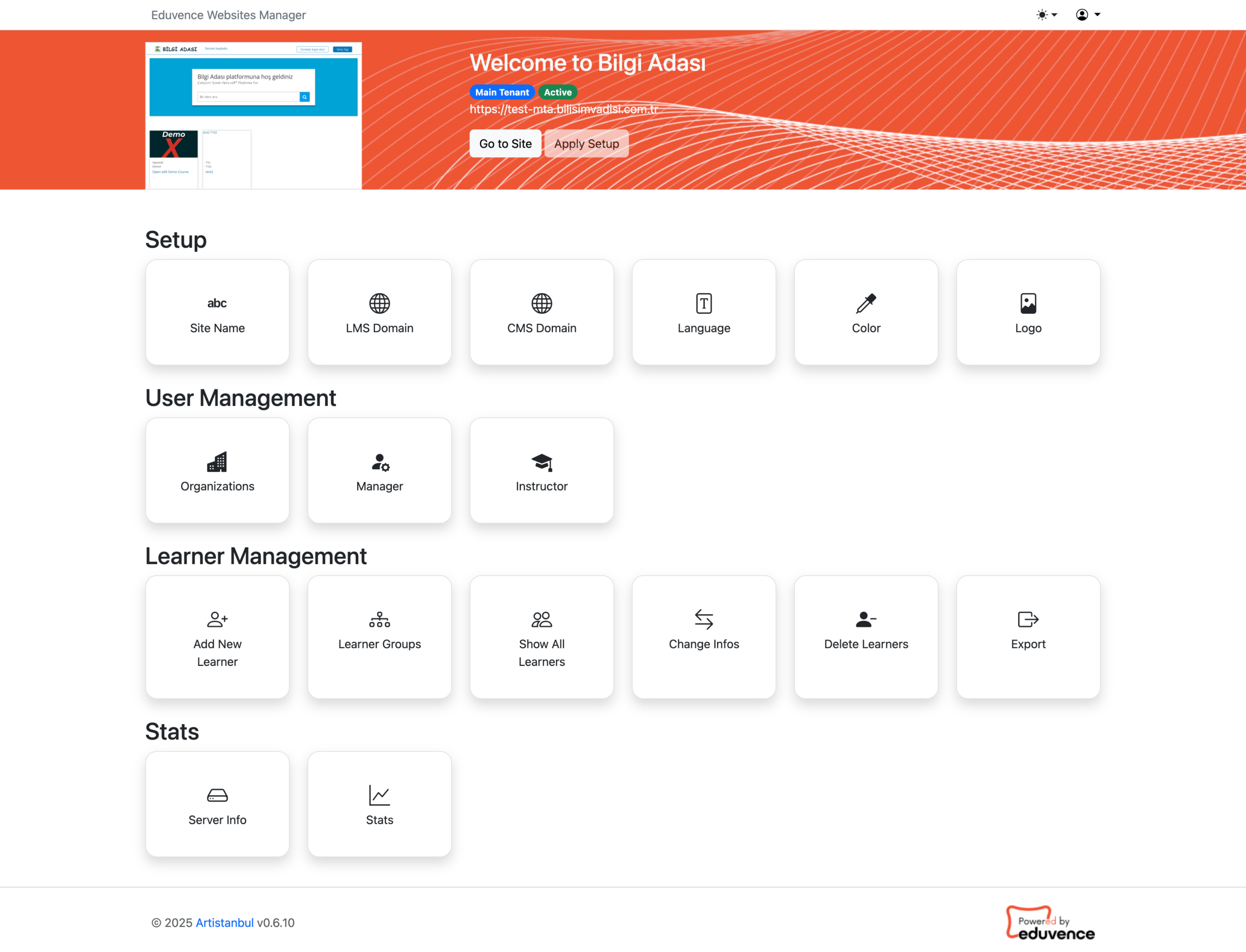1246x952 pixels.
Task: Click the Main Tenant badge
Action: click(501, 92)
